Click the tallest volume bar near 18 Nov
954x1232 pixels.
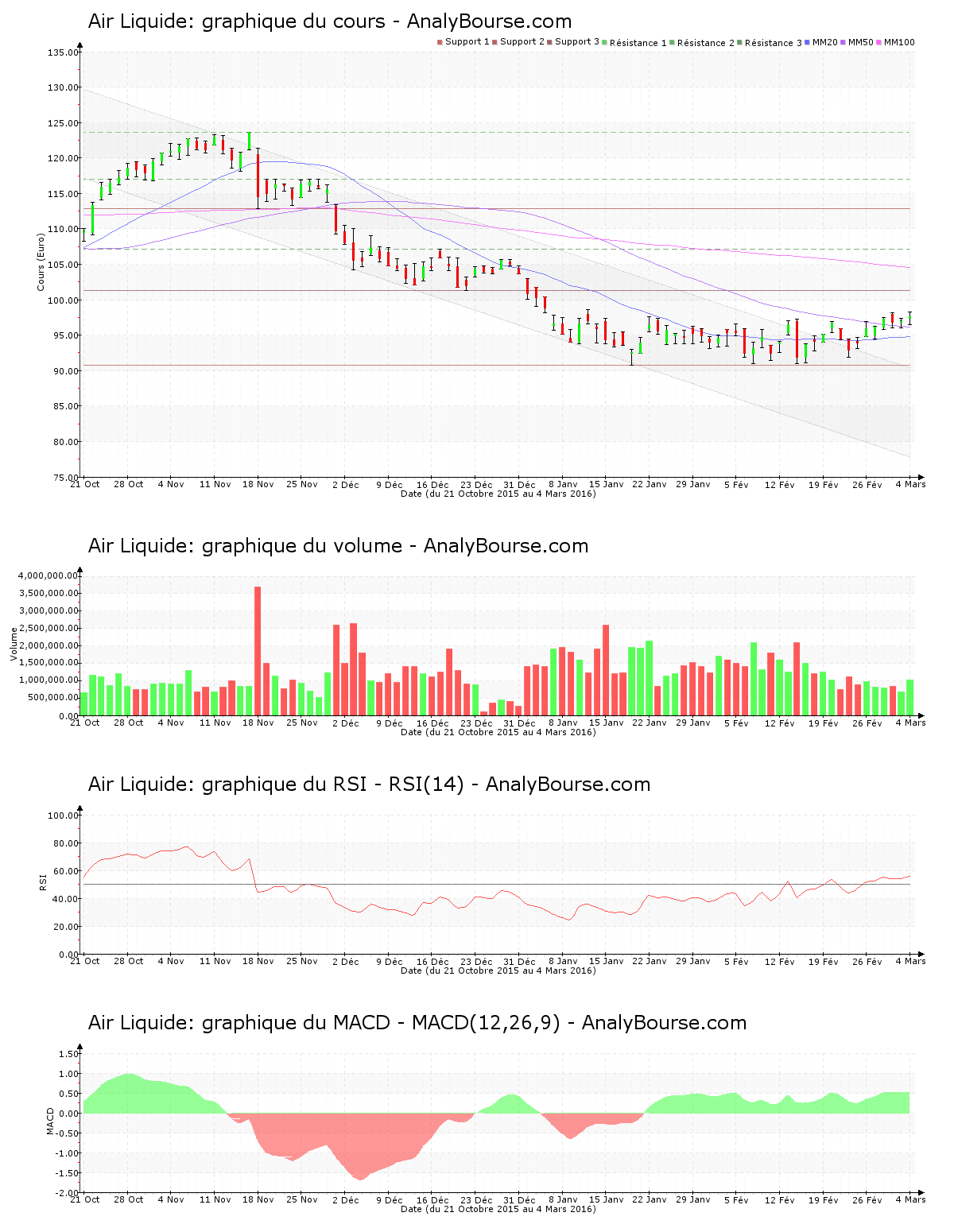258,651
